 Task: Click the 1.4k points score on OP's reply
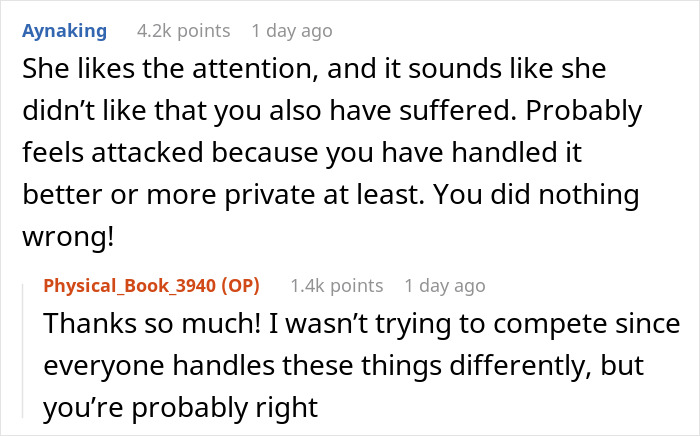(x=337, y=286)
